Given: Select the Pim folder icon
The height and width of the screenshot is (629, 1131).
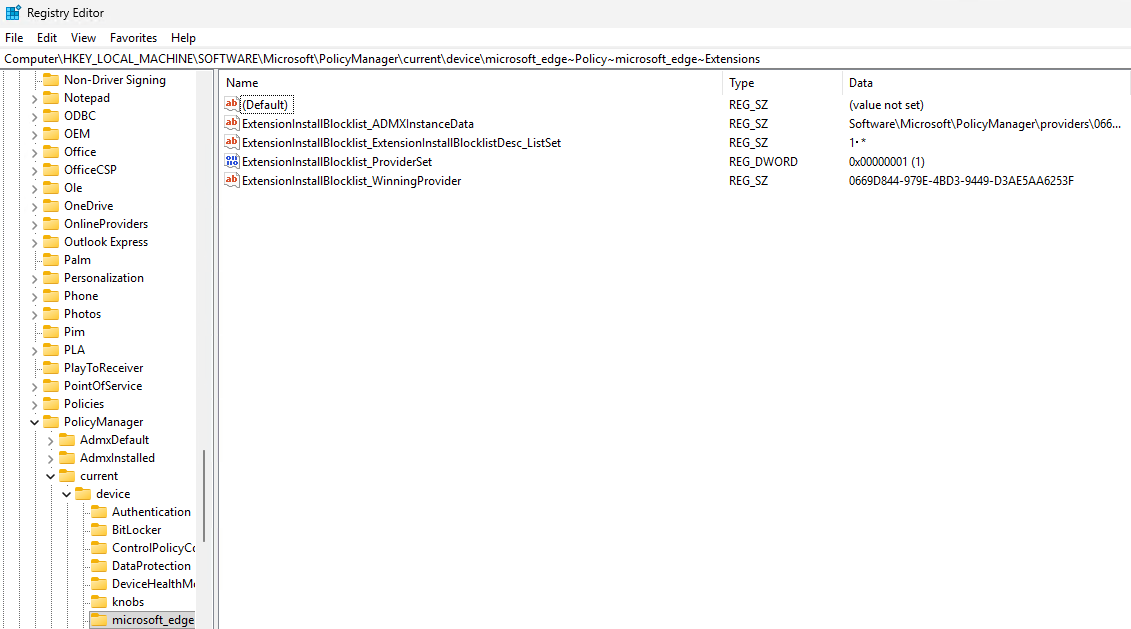Looking at the screenshot, I should [x=51, y=332].
